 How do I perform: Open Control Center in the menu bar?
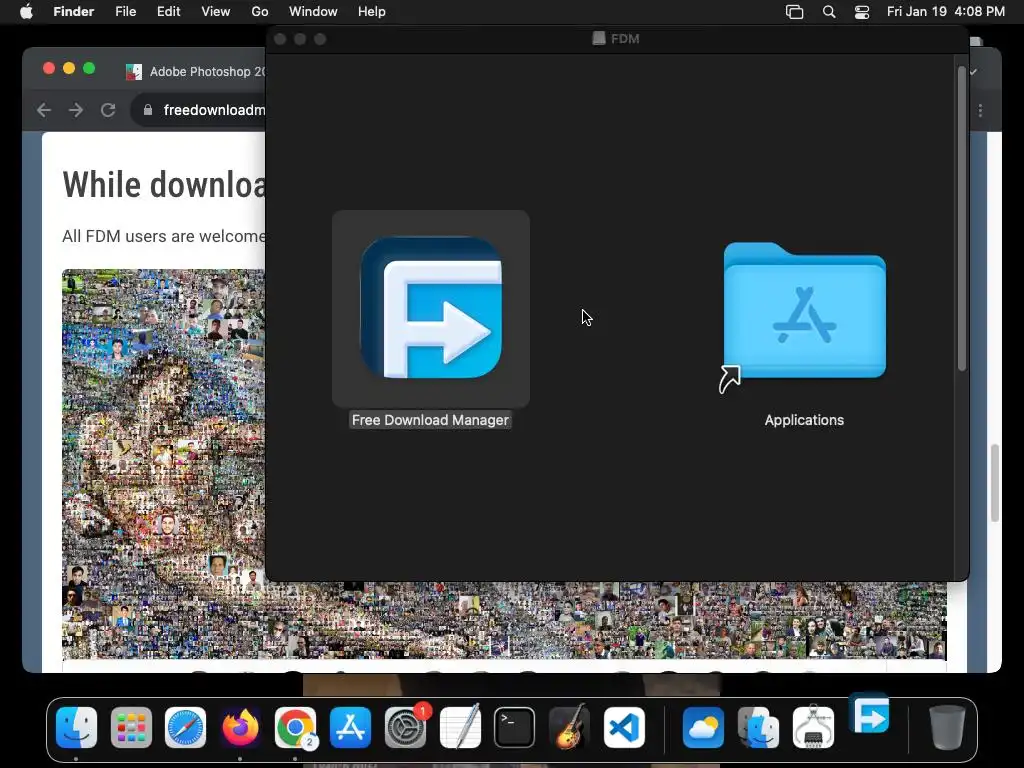tap(862, 12)
